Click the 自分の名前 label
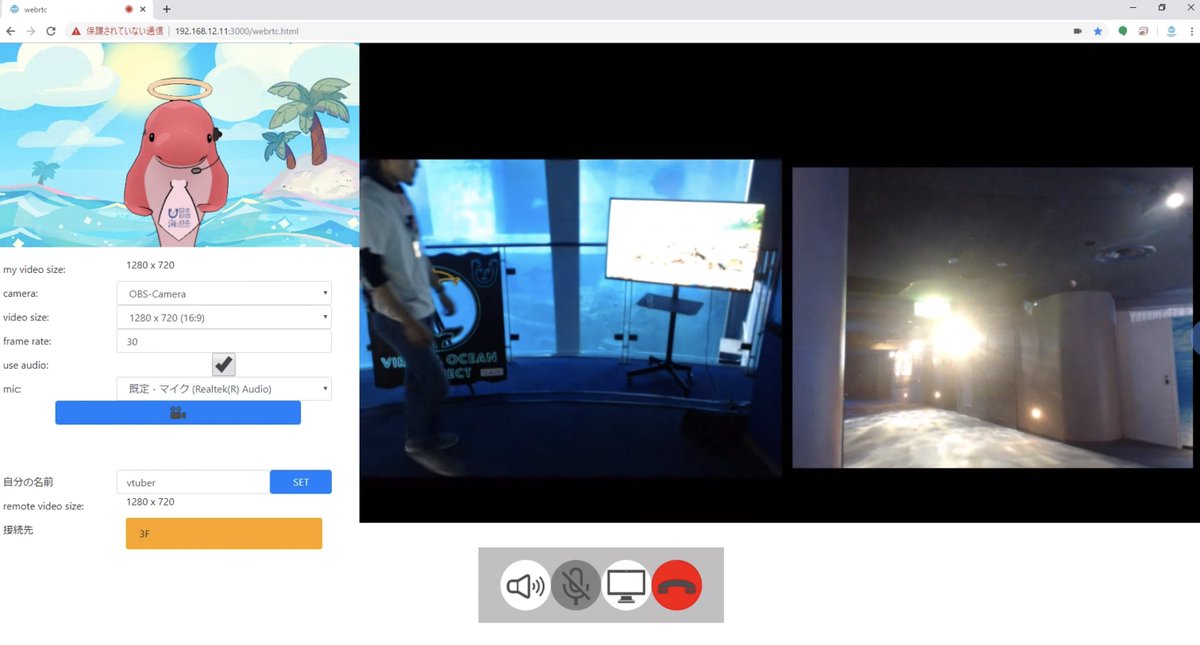1200x645 pixels. [x=28, y=482]
